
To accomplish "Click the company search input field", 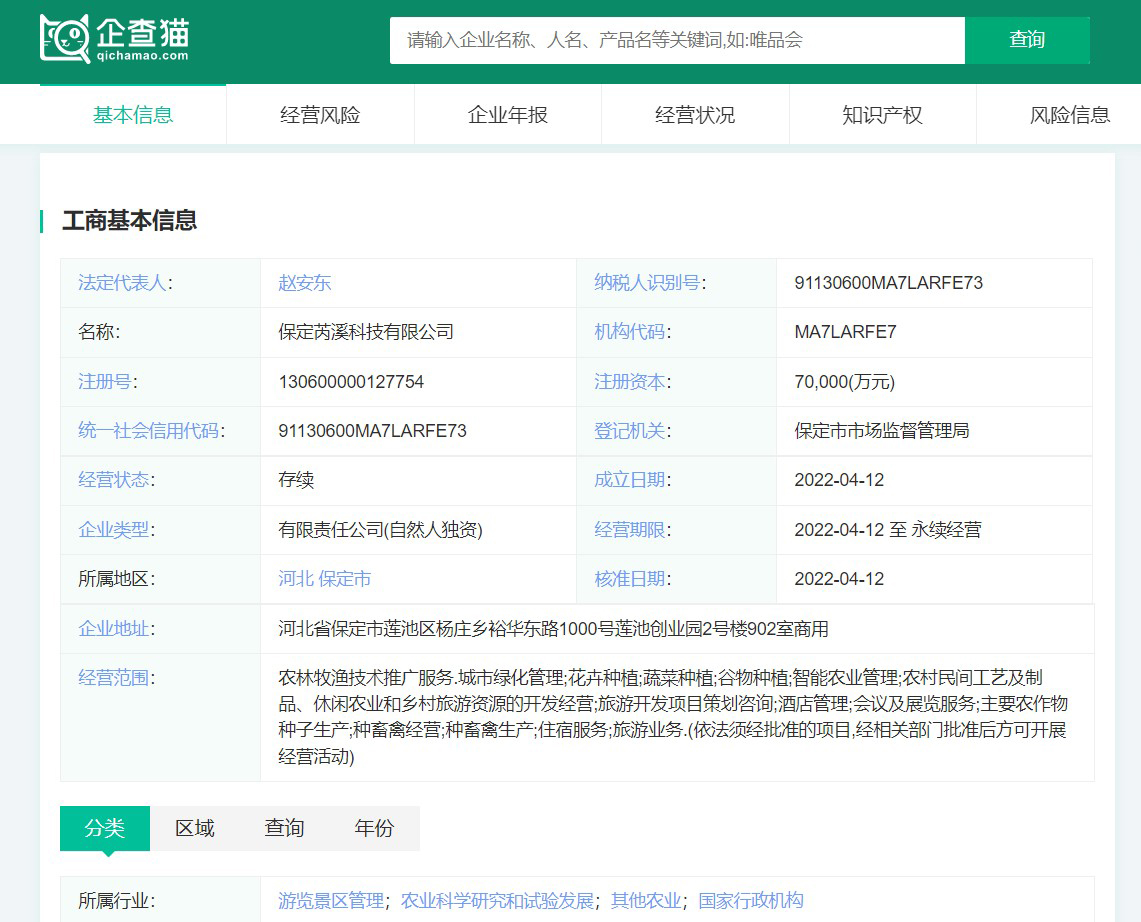I will tap(676, 40).
